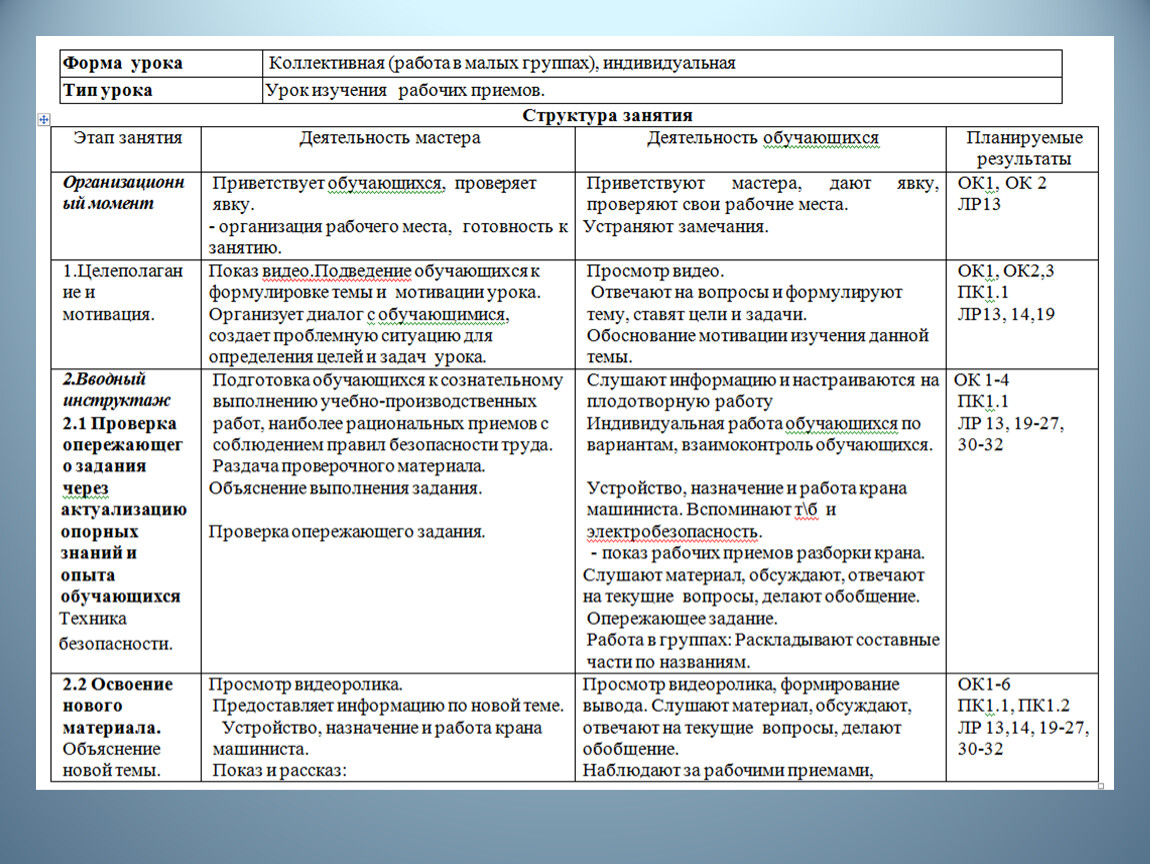Screen dimensions: 1150x864
Task: Click the '2.2 Освоение нового материала.' stage heading
Action: (117, 706)
